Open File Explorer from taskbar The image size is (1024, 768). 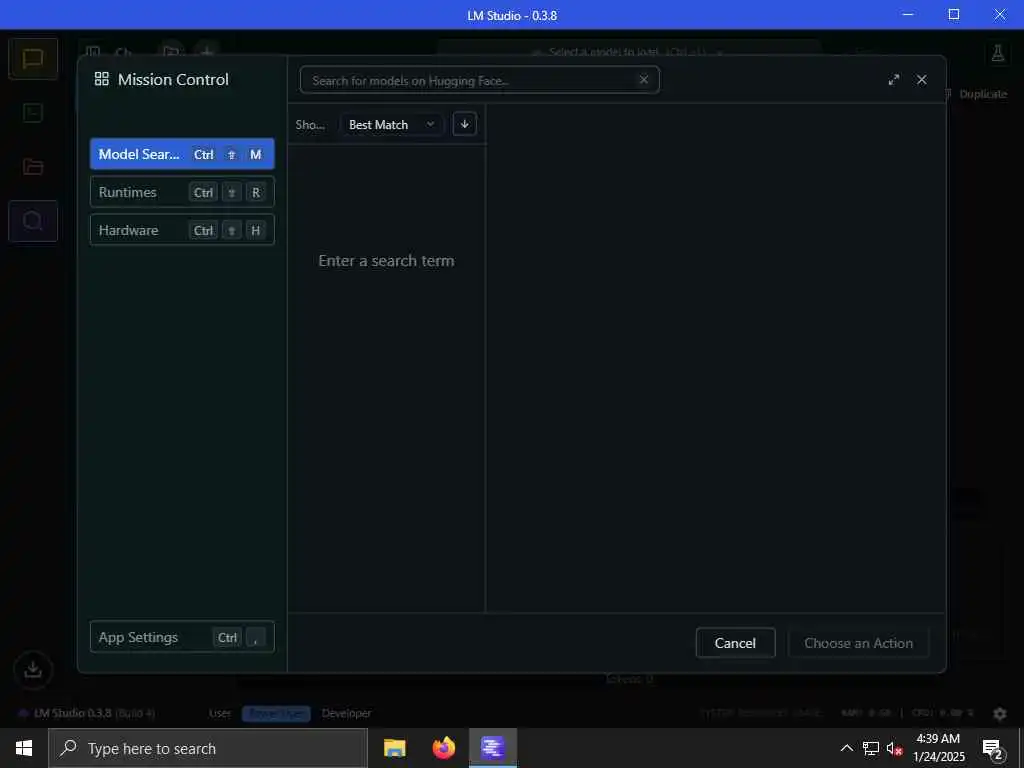[394, 748]
